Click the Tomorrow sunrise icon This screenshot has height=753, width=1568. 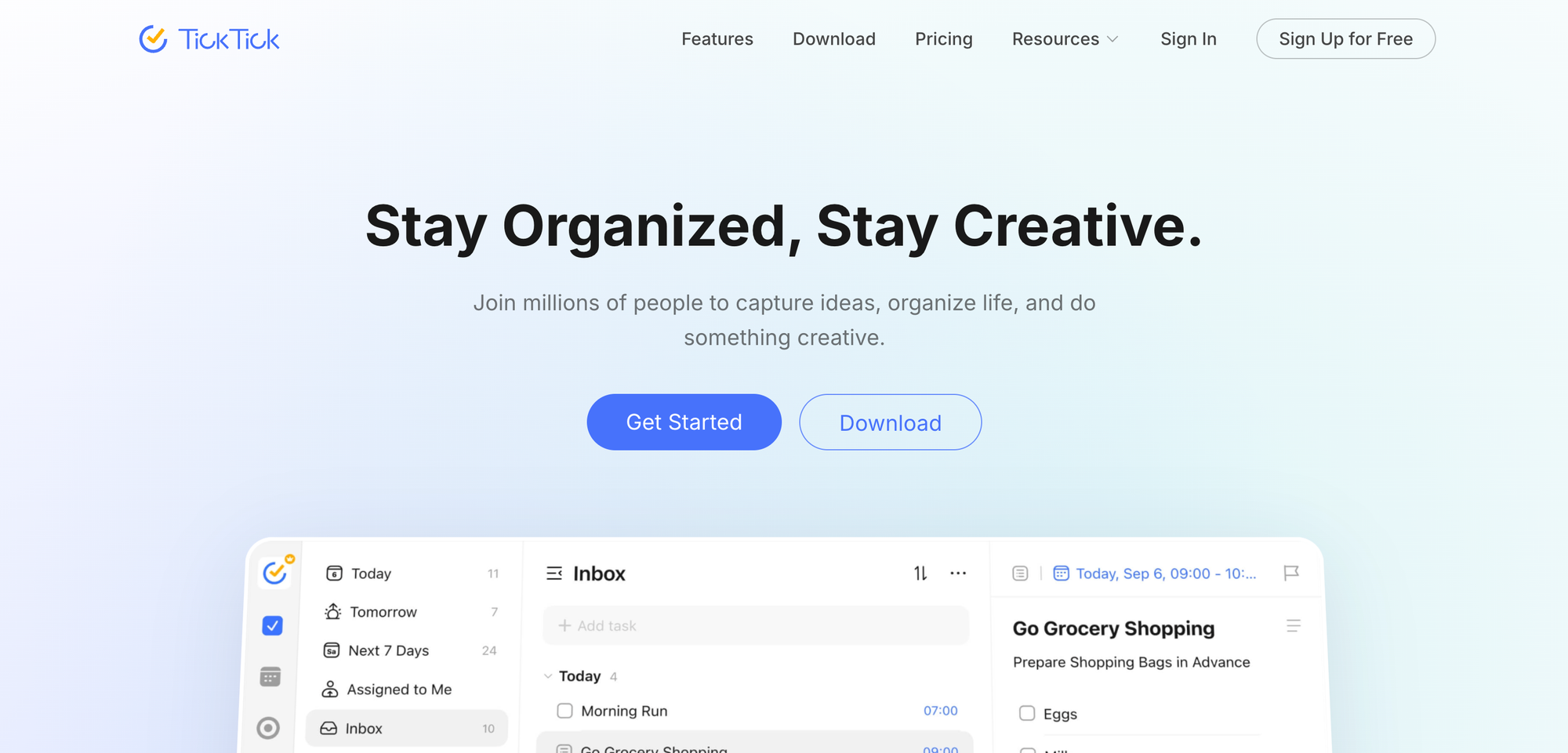coord(332,611)
